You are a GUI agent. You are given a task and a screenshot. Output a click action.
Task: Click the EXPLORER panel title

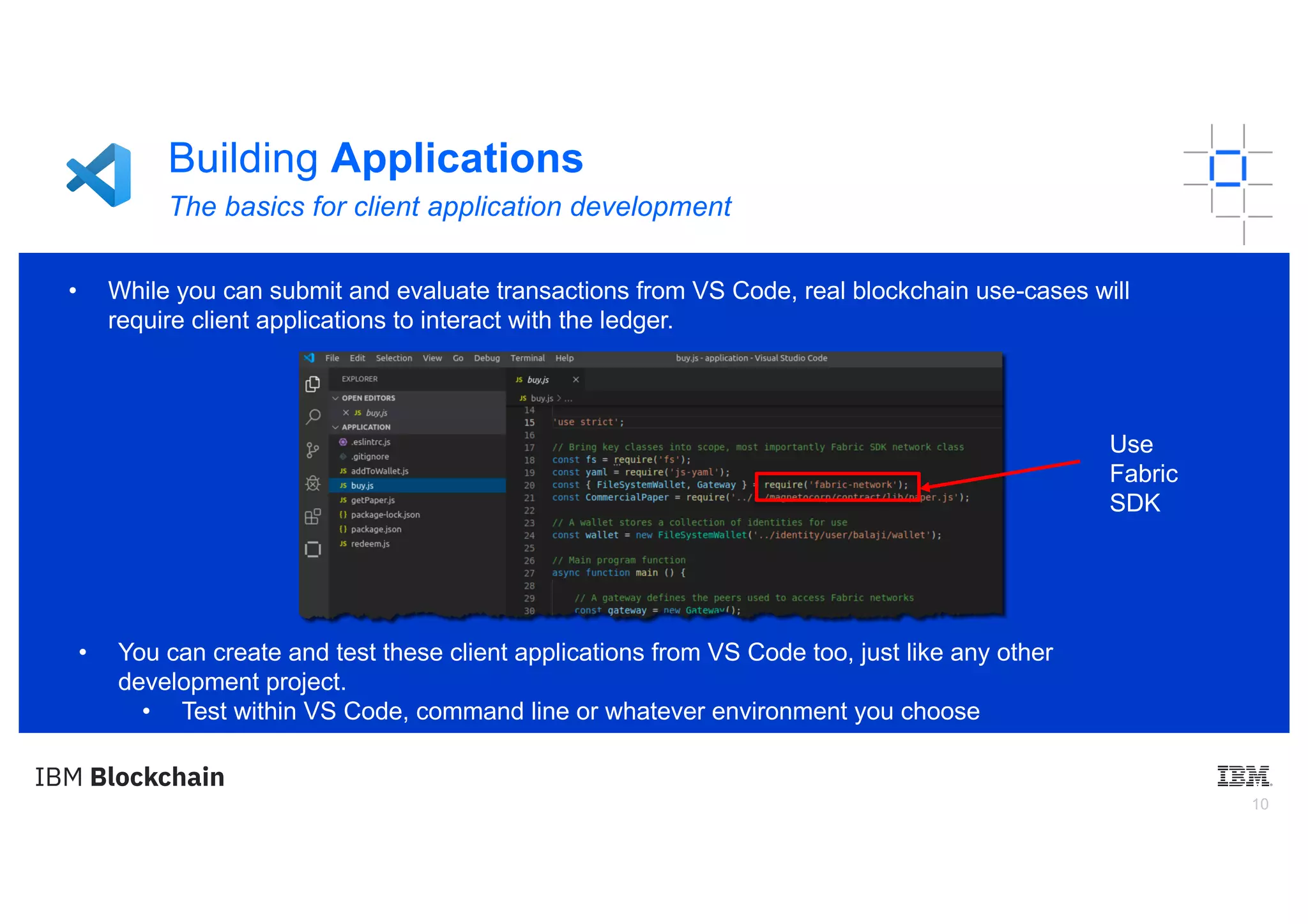click(360, 379)
